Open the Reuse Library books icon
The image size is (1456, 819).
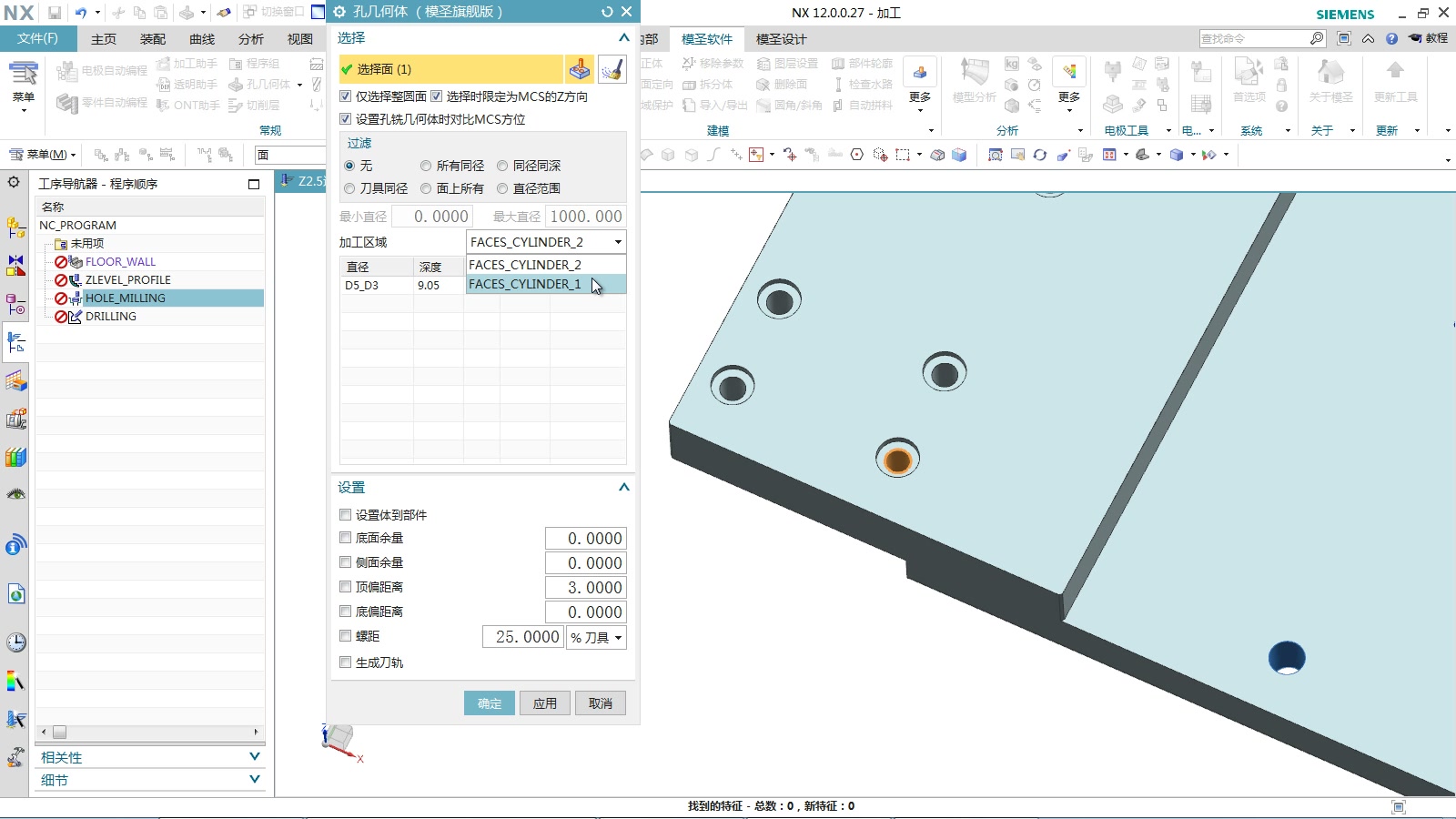[x=15, y=457]
